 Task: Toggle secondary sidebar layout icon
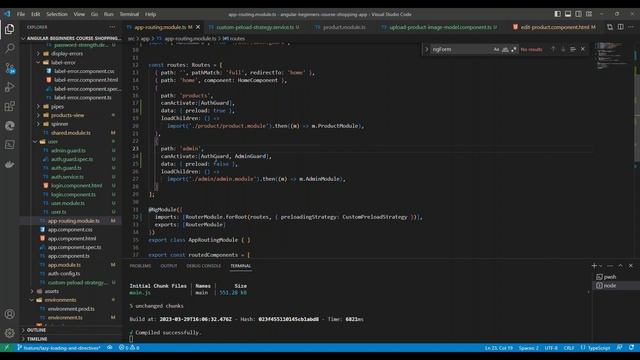pyautogui.click(x=578, y=14)
